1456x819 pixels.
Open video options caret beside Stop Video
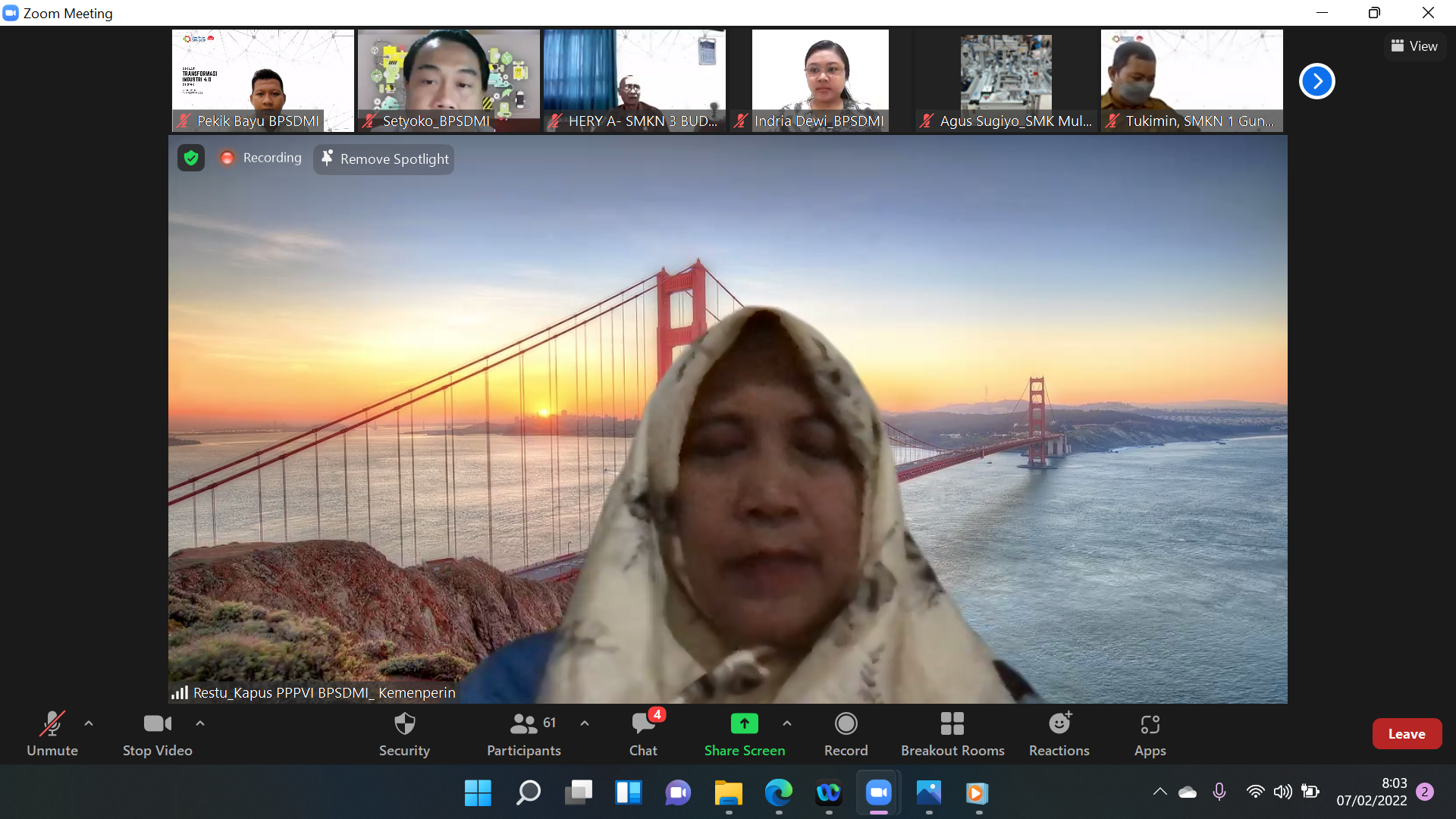coord(200,723)
